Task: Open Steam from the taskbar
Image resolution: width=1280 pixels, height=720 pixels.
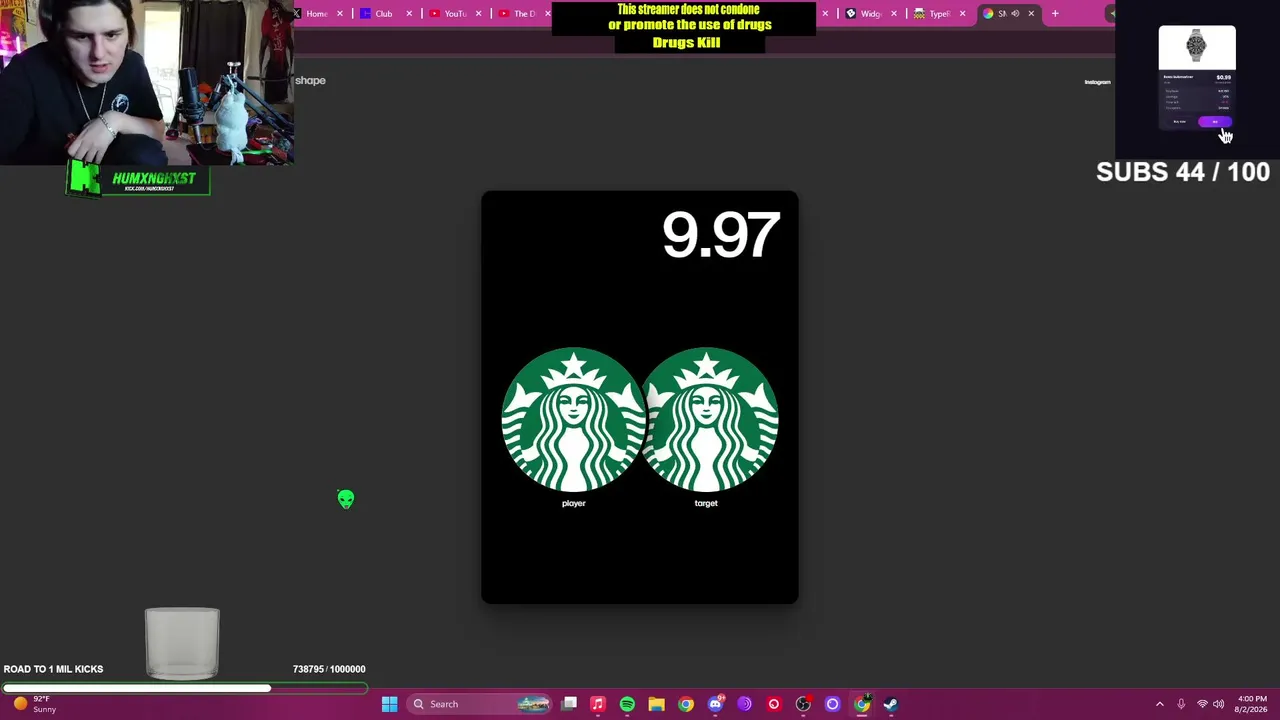Action: (x=891, y=704)
